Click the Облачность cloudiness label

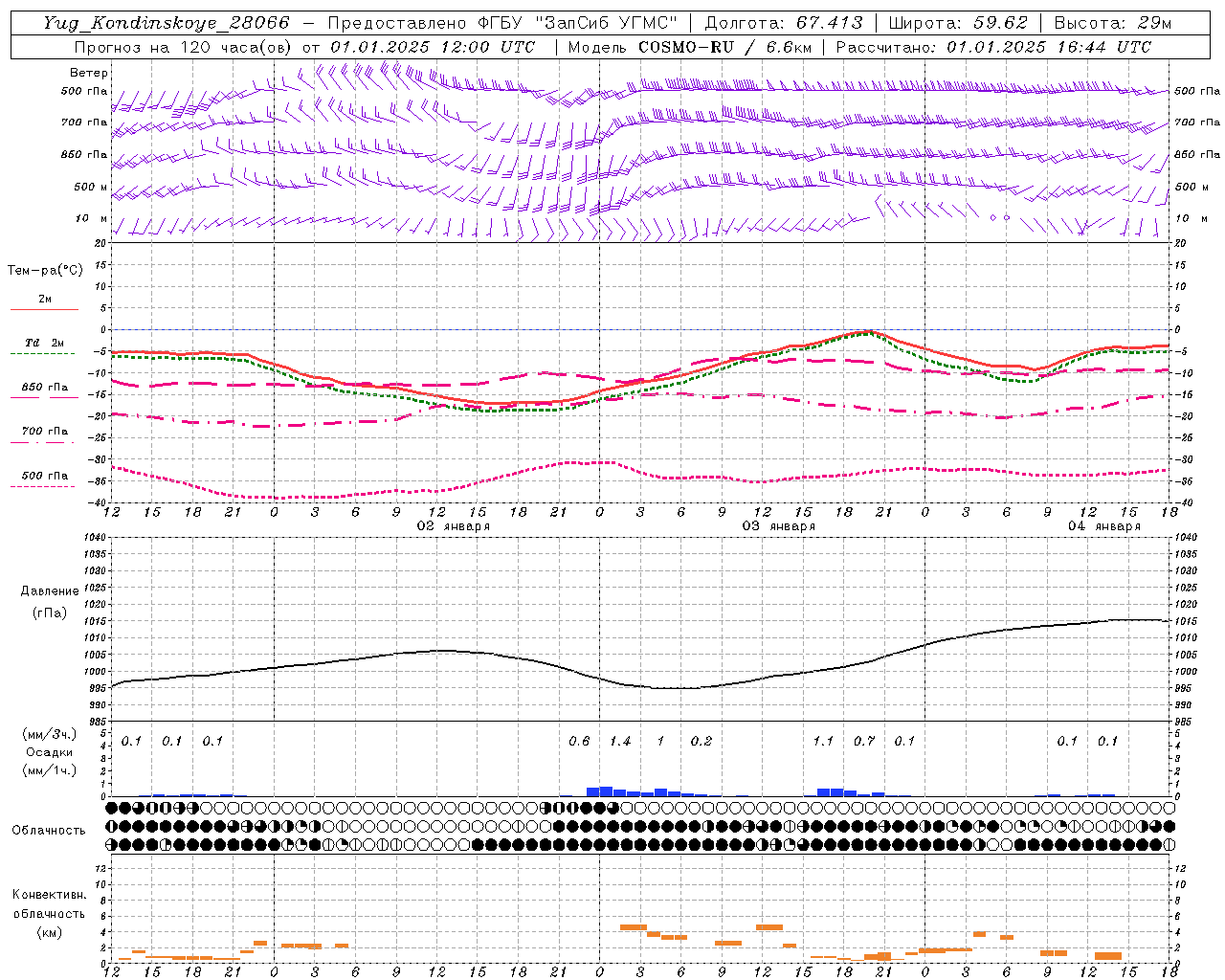click(x=49, y=830)
